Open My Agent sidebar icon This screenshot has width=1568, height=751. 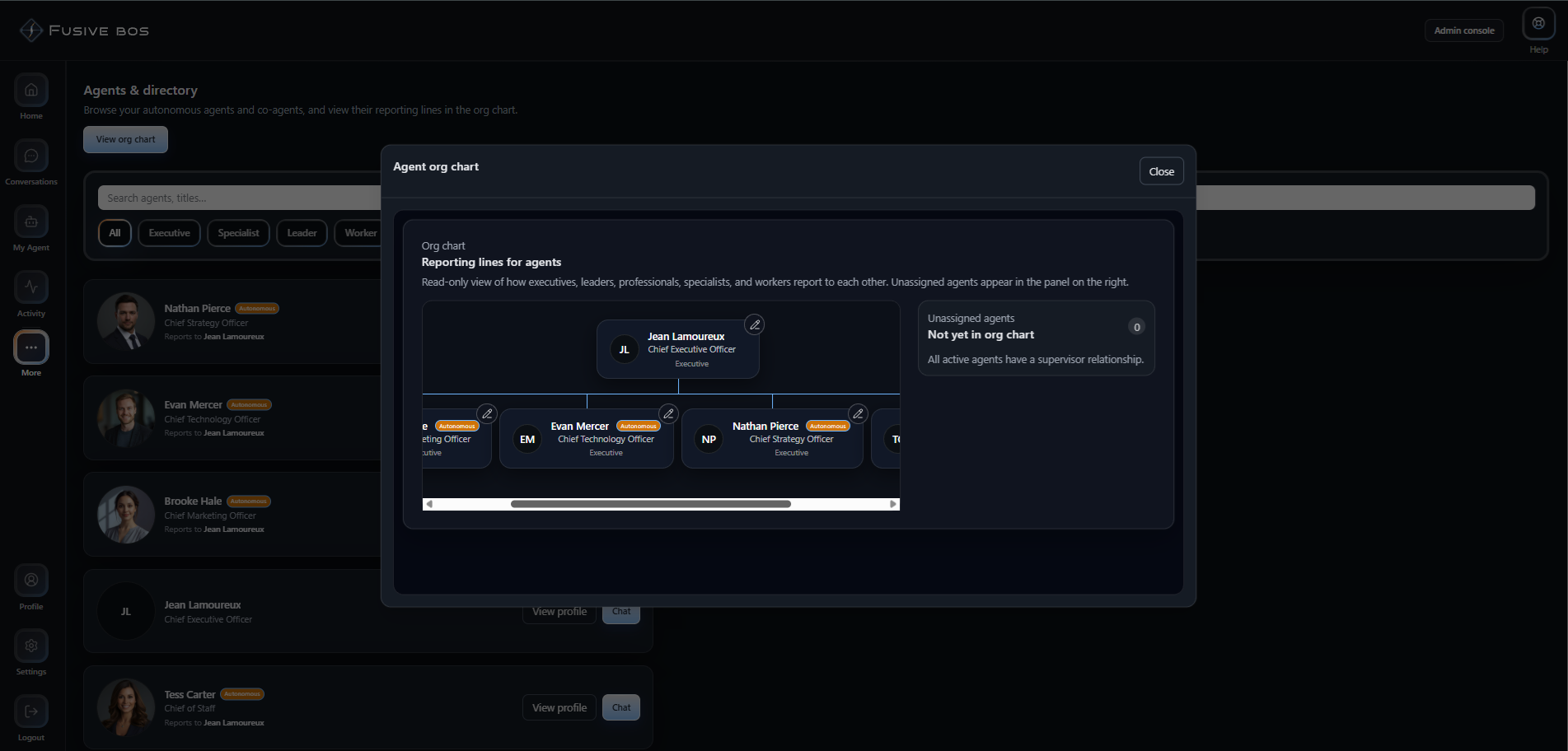coord(31,222)
